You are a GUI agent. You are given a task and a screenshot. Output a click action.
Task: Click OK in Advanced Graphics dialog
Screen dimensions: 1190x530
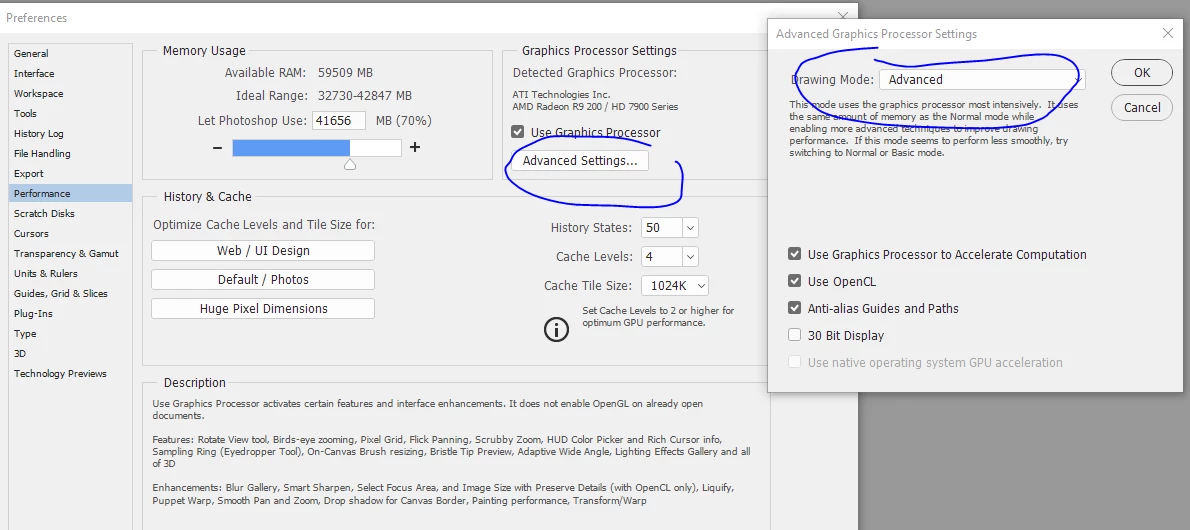coord(1142,73)
